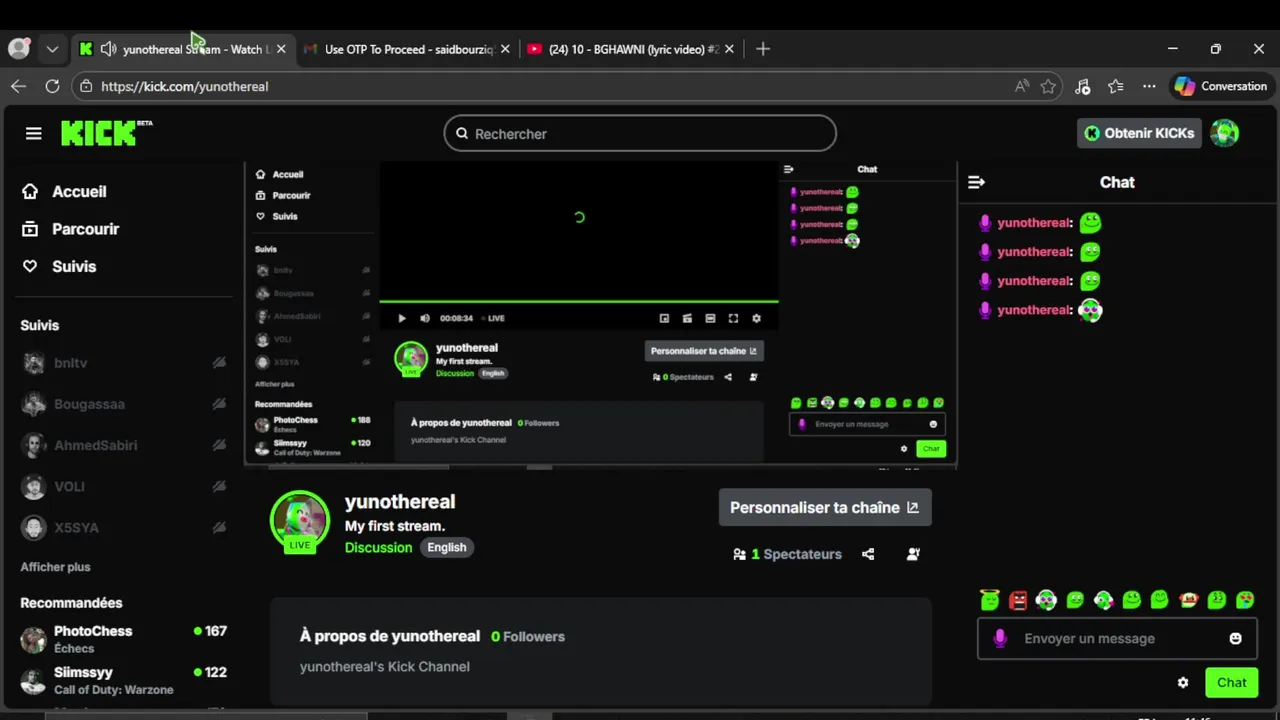Toggle notifications for Bougassaa
Screen dimensions: 1280x720
pyautogui.click(x=219, y=404)
